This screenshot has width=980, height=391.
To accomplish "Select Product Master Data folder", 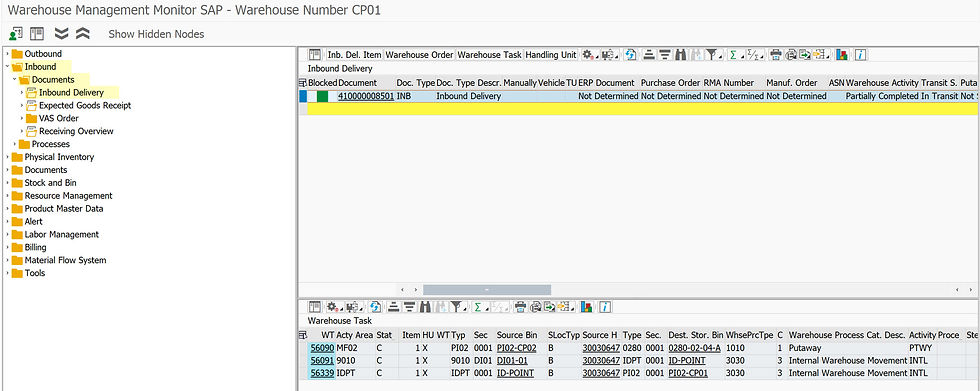I will [64, 209].
